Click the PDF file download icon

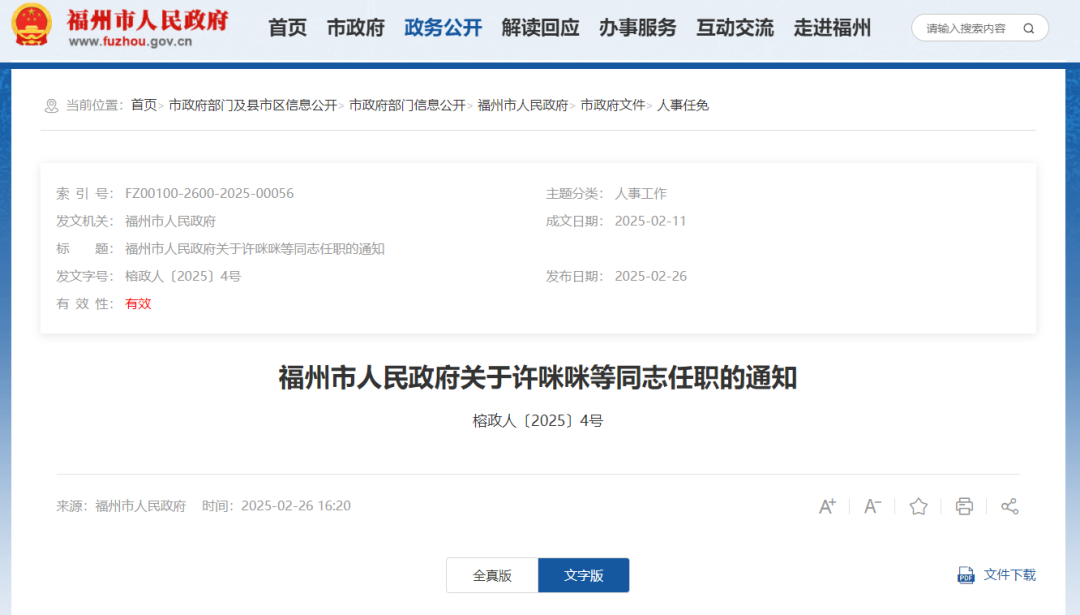(x=966, y=575)
